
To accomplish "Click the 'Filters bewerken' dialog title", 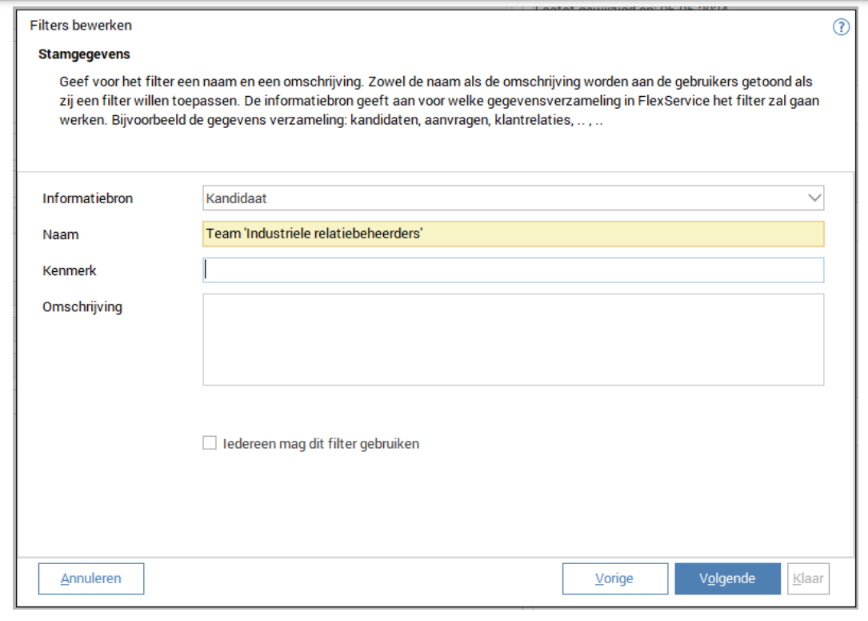I will (81, 26).
